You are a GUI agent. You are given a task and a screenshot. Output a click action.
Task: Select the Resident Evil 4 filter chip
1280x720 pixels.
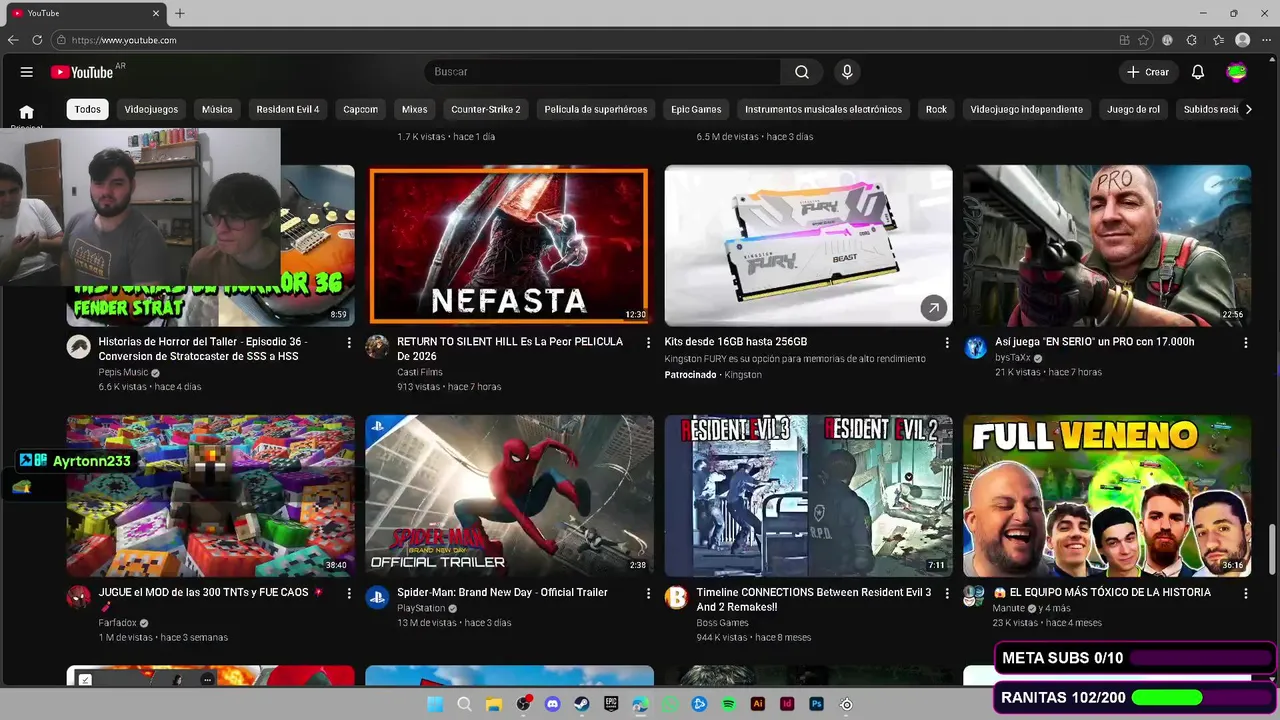[288, 109]
